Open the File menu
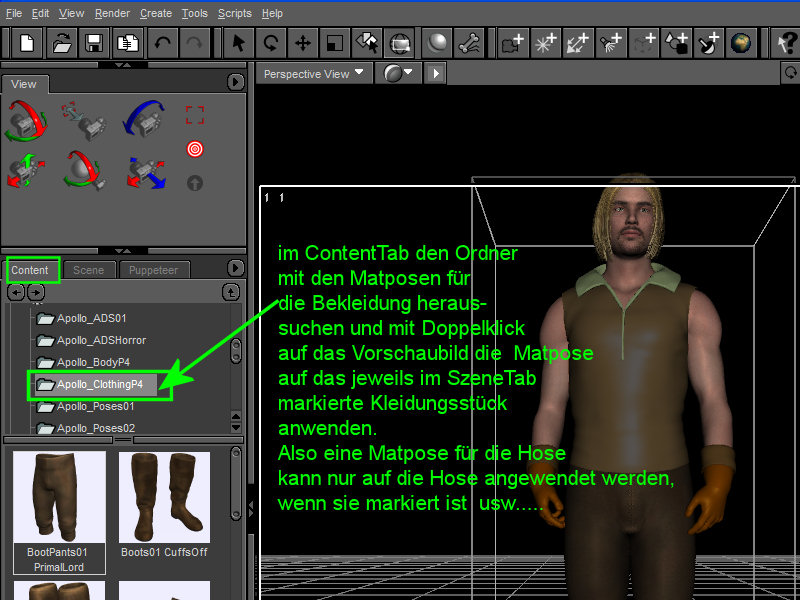This screenshot has width=800, height=600. pyautogui.click(x=14, y=13)
